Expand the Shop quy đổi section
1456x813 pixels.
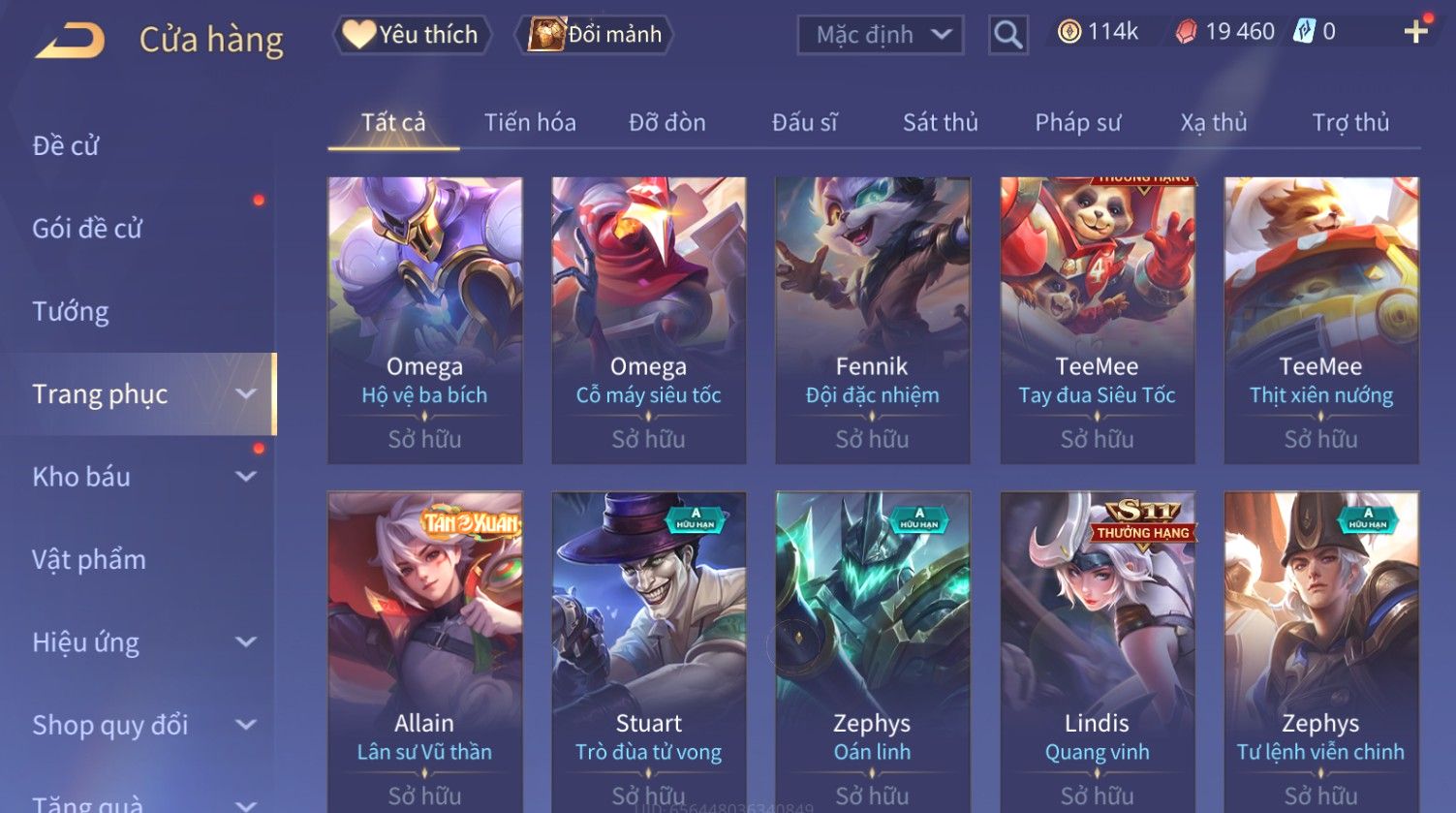click(x=246, y=725)
